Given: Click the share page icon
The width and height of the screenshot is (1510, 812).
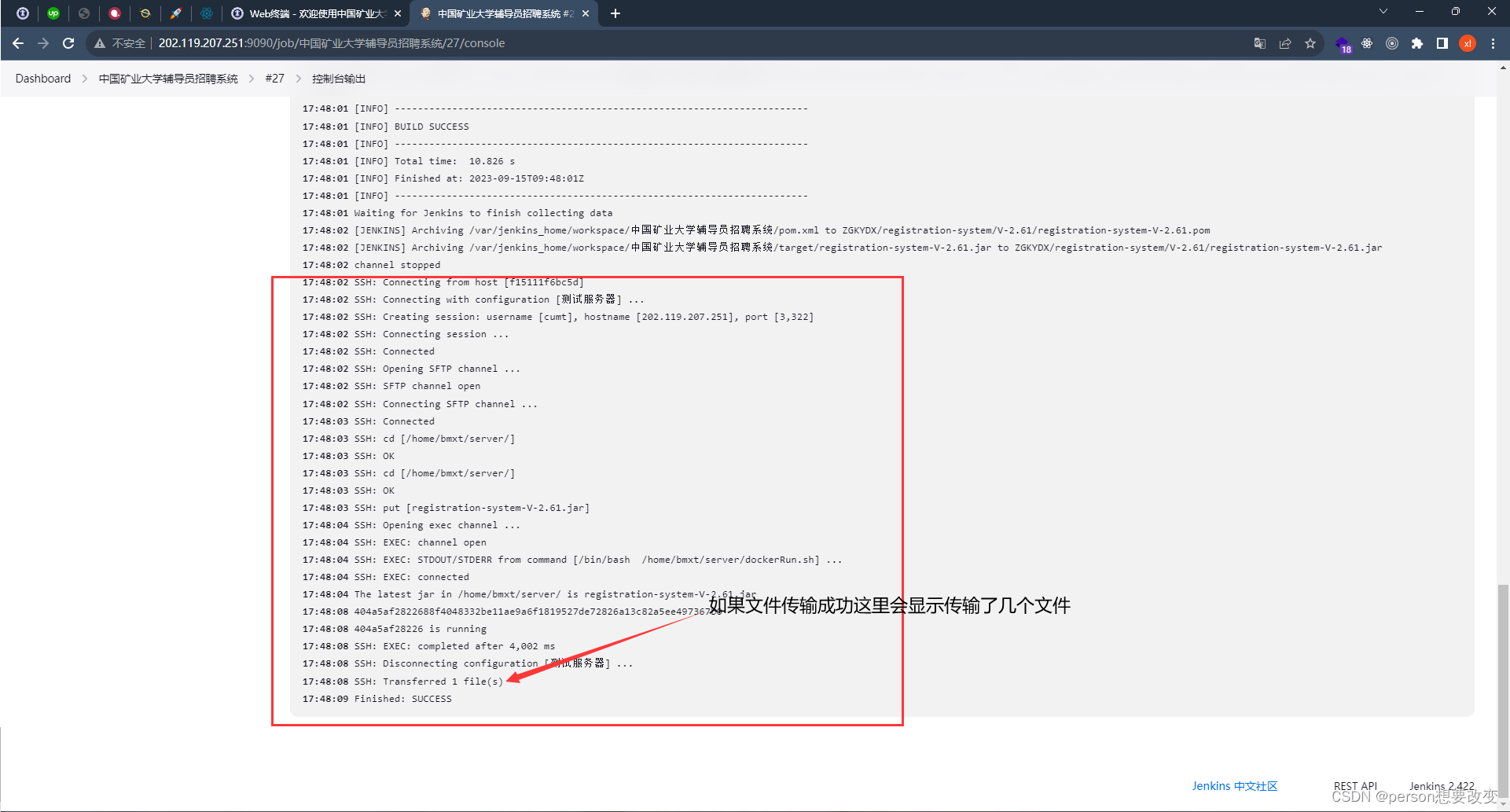Looking at the screenshot, I should (x=1285, y=43).
